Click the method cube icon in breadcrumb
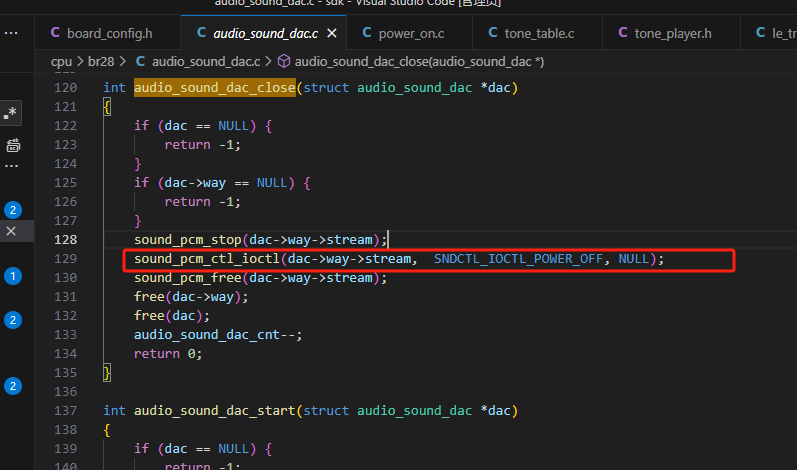The image size is (797, 470). click(284, 61)
